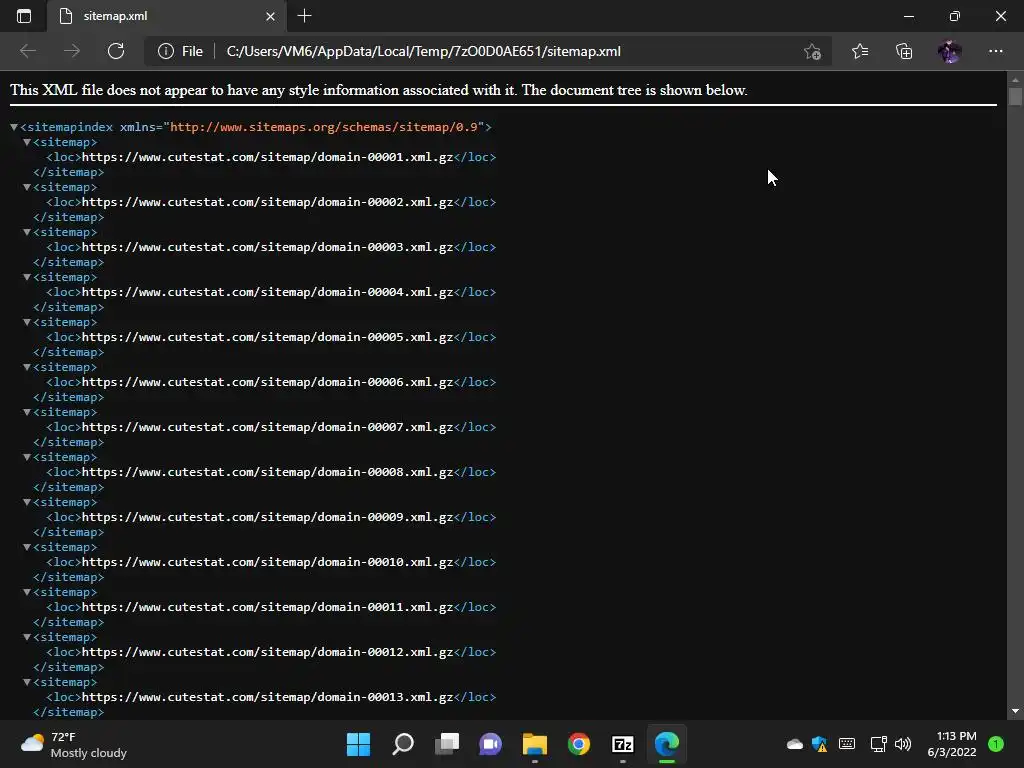The width and height of the screenshot is (1024, 768).
Task: Open a new tab with plus button
Action: coord(304,16)
